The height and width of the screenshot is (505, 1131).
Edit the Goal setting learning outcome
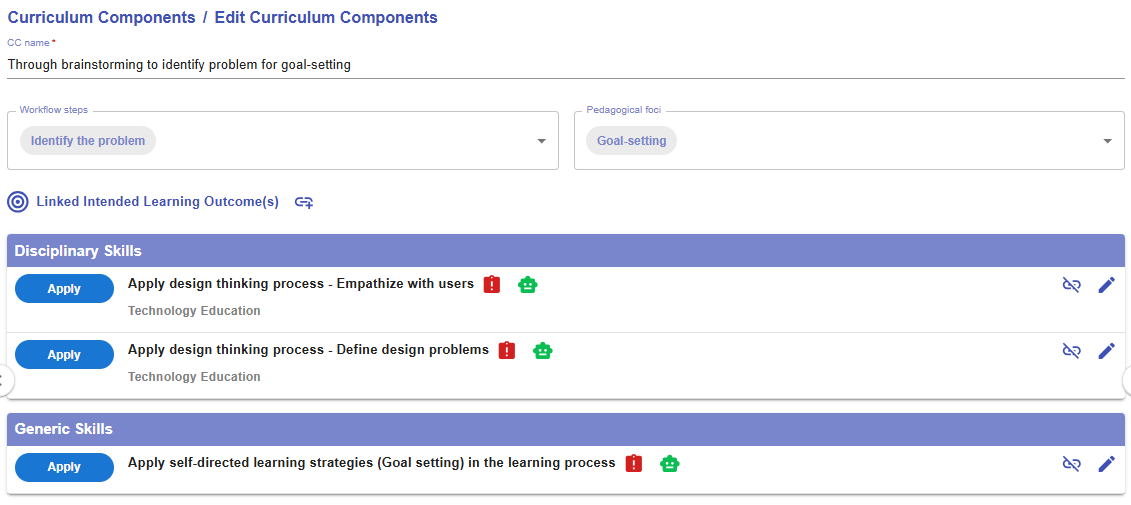click(x=1106, y=464)
